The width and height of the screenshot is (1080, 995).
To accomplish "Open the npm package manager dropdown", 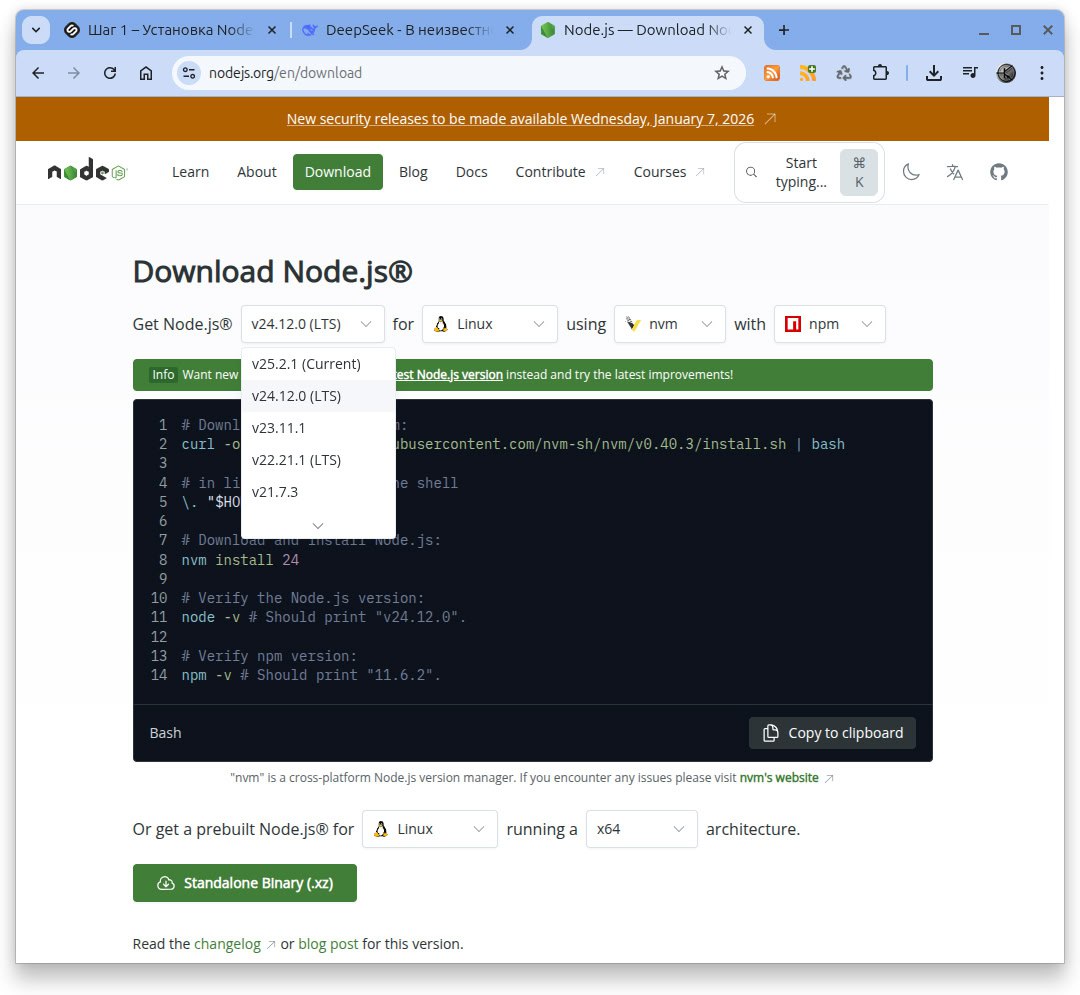I will click(829, 324).
